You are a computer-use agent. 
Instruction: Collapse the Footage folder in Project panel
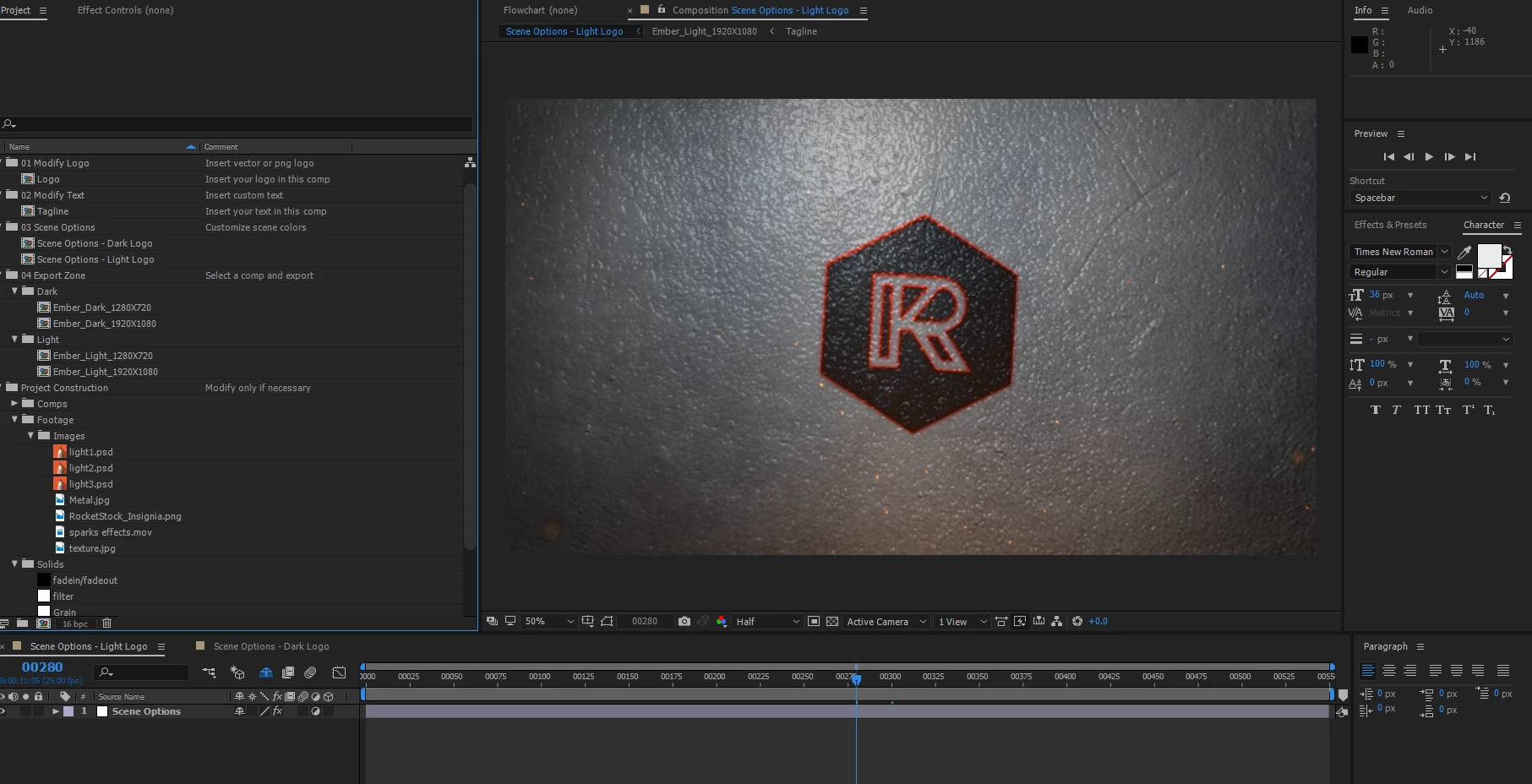pyautogui.click(x=14, y=420)
